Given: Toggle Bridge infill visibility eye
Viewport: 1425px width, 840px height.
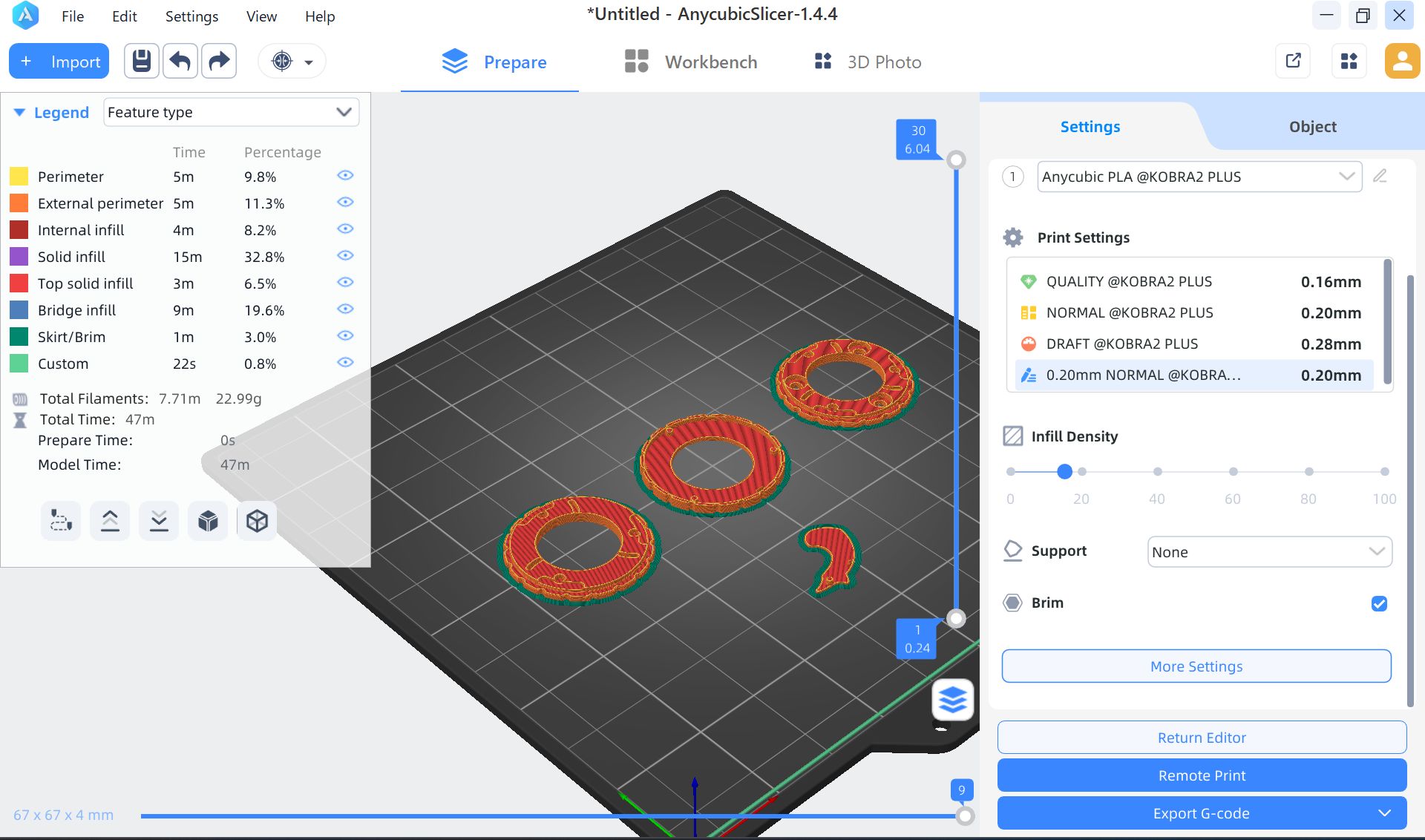Looking at the screenshot, I should pos(345,309).
